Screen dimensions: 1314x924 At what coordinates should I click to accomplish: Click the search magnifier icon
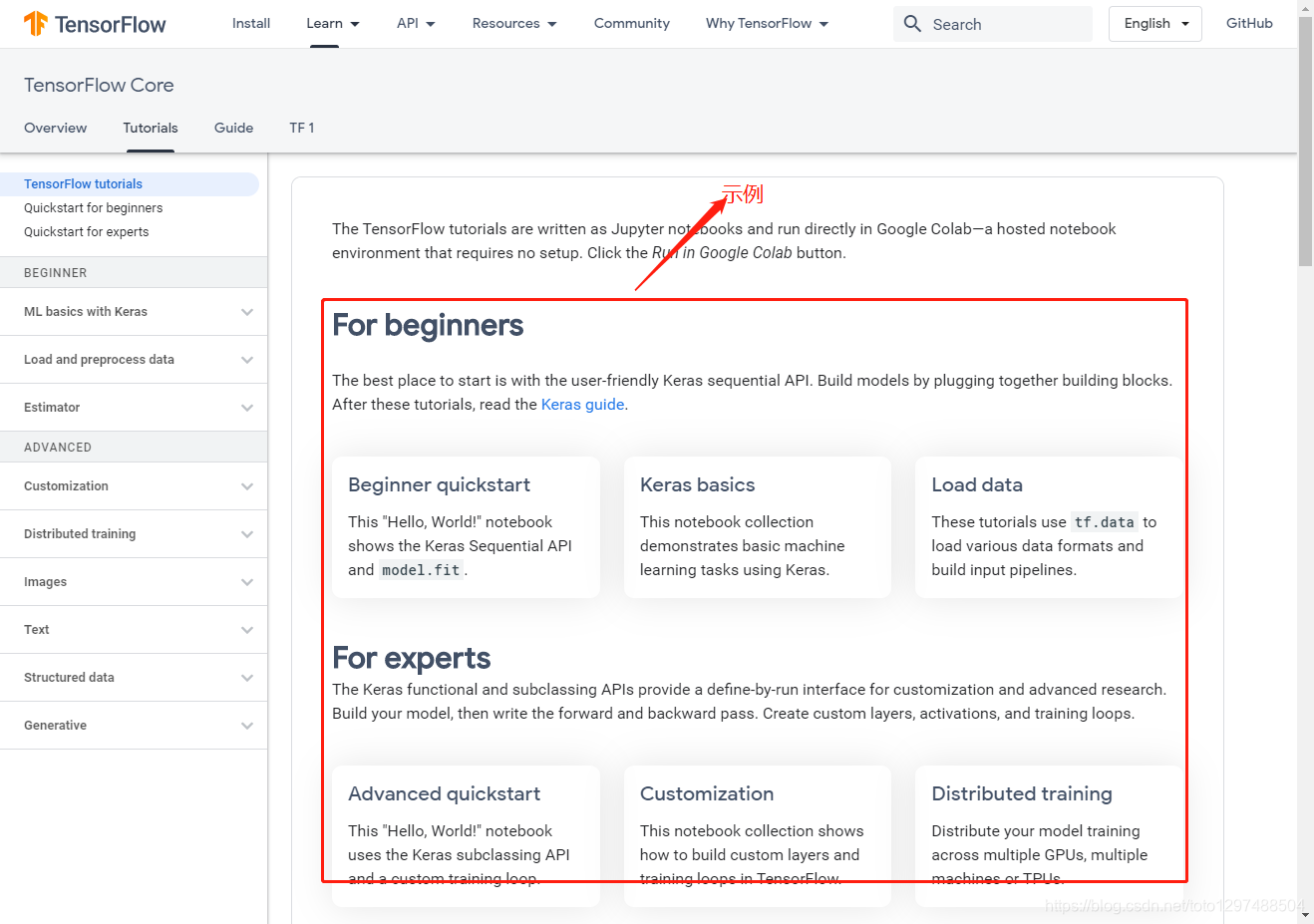pos(912,23)
